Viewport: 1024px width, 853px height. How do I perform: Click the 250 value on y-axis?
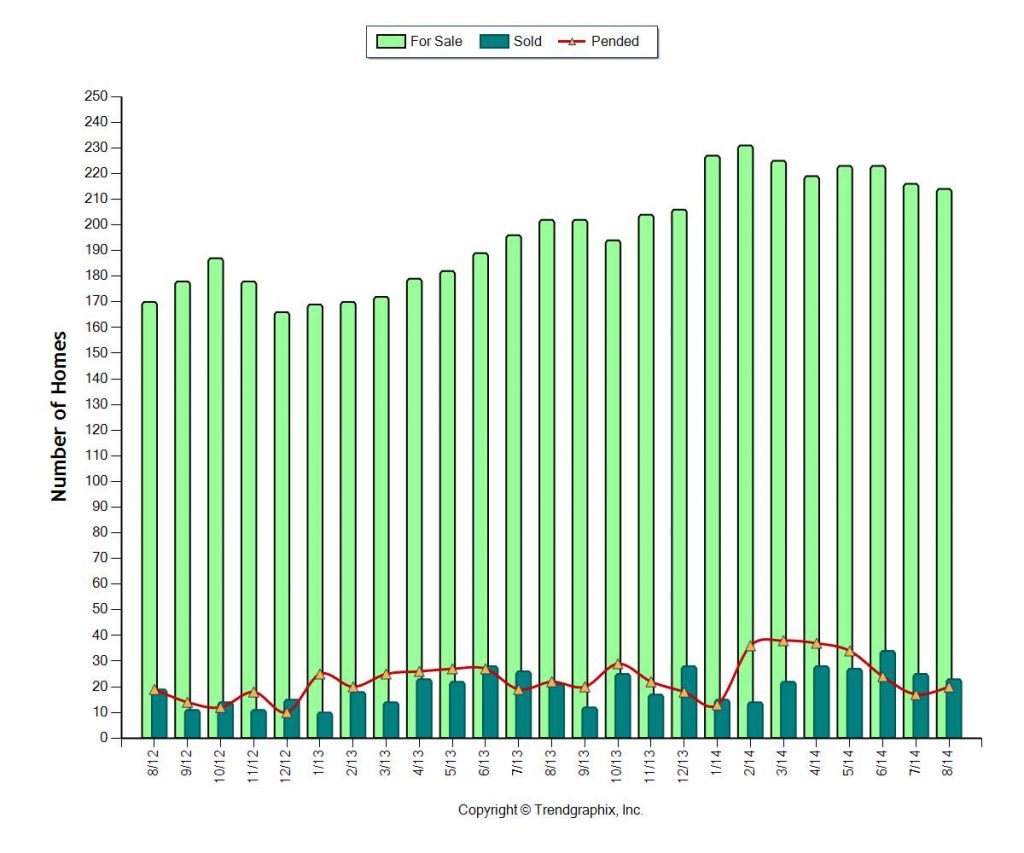coord(95,97)
